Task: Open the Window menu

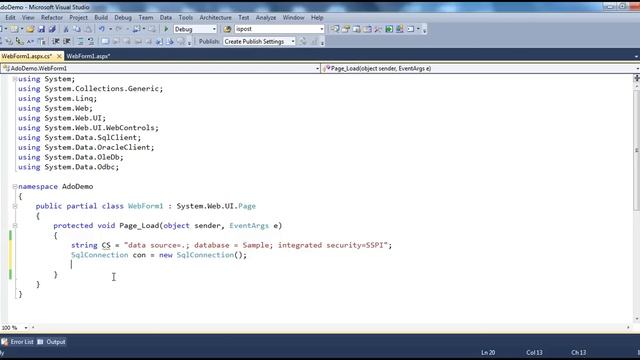Action: (x=293, y=18)
